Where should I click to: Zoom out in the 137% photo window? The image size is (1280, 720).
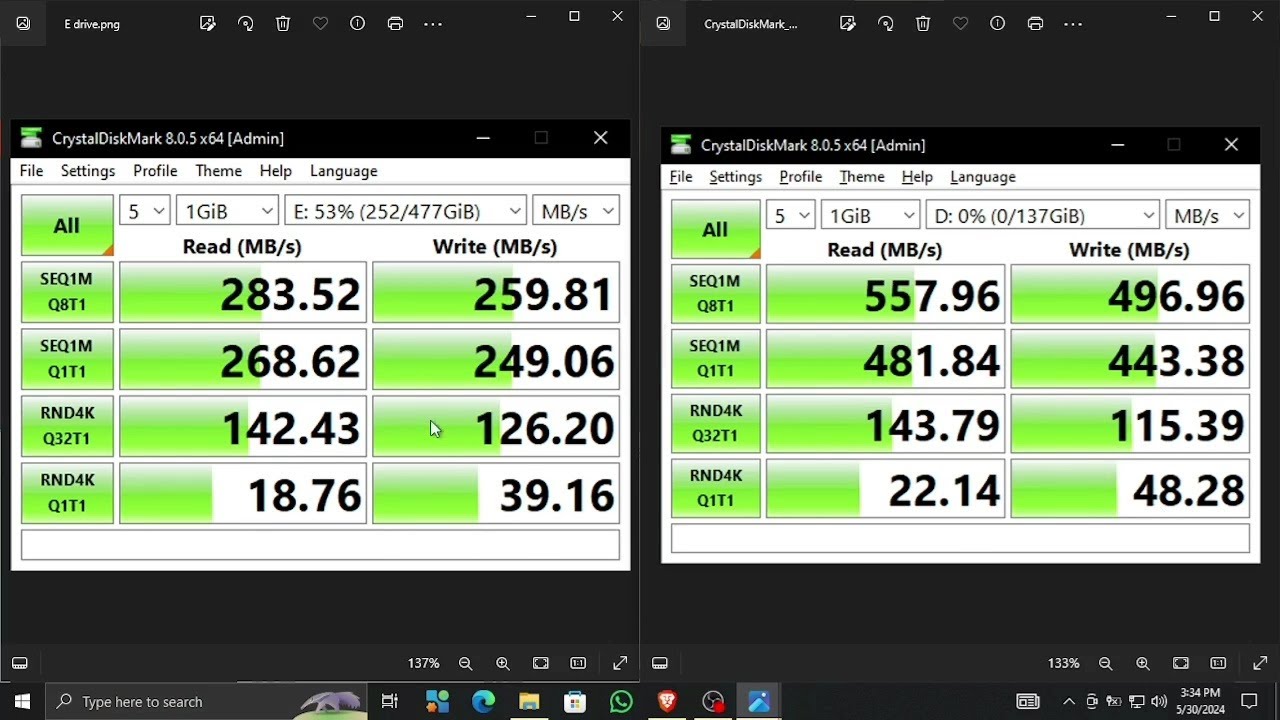465,663
